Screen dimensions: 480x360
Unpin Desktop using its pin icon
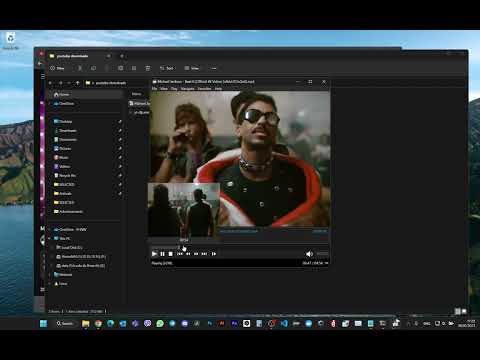pyautogui.click(x=120, y=121)
